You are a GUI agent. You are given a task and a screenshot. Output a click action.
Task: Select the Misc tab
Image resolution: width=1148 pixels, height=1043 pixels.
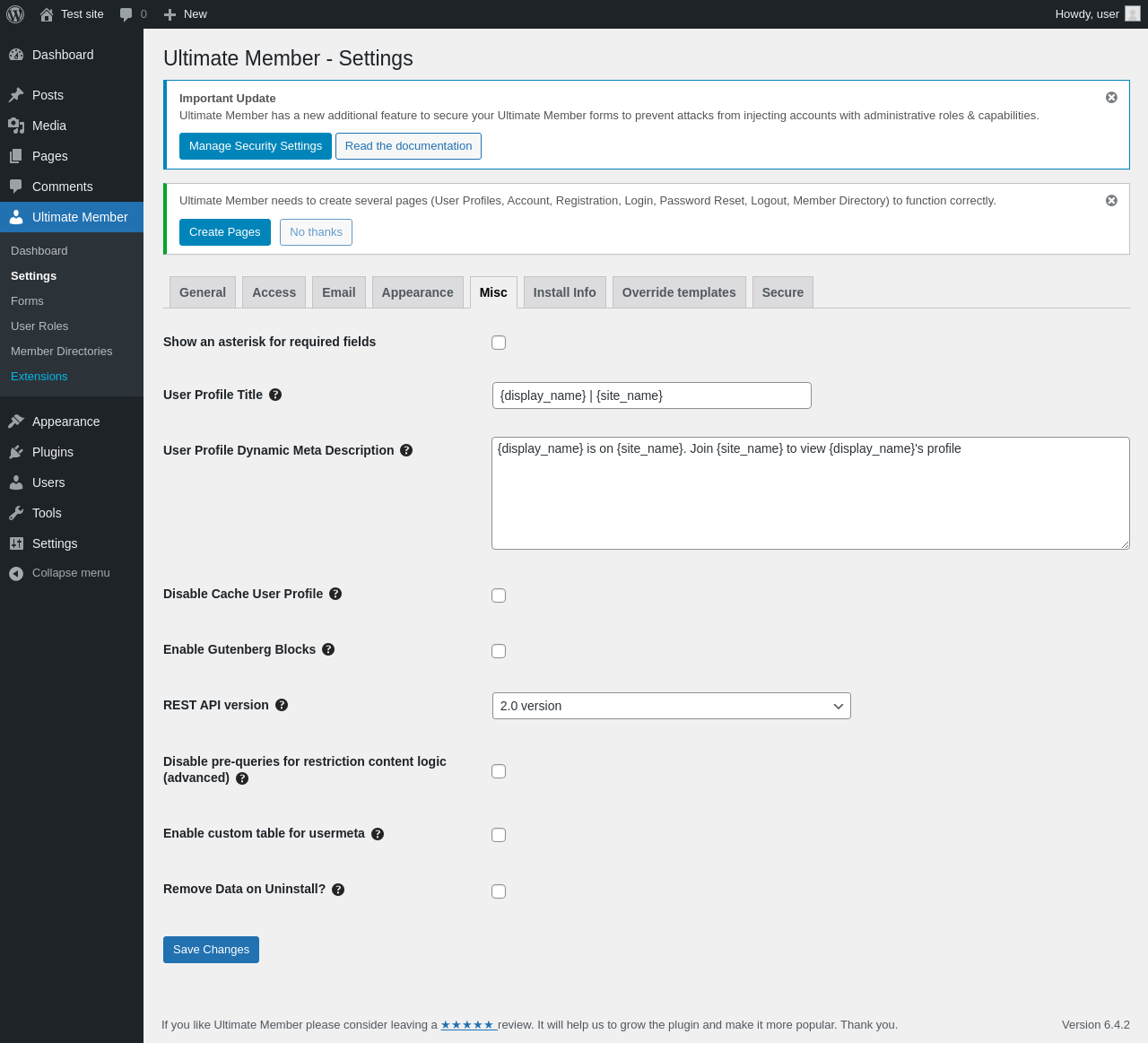(x=493, y=292)
